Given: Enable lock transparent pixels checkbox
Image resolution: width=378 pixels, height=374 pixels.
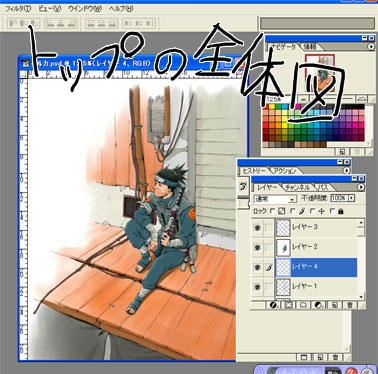Looking at the screenshot, I should (272, 211).
